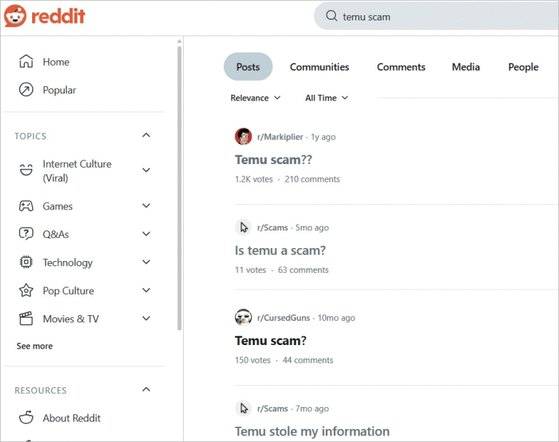Expand the Movies & TV chevron
Image resolution: width=559 pixels, height=442 pixels.
(146, 318)
